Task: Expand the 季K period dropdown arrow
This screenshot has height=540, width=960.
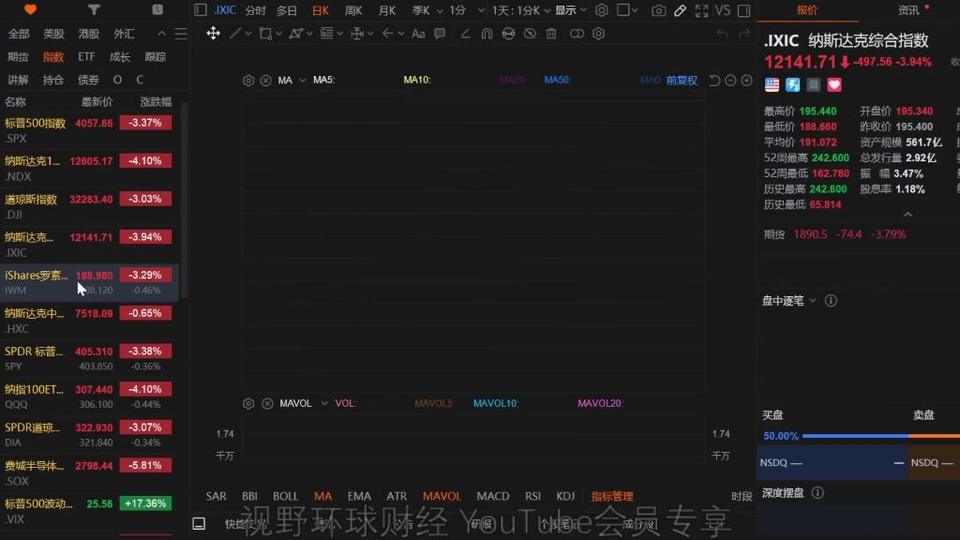Action: tap(440, 10)
